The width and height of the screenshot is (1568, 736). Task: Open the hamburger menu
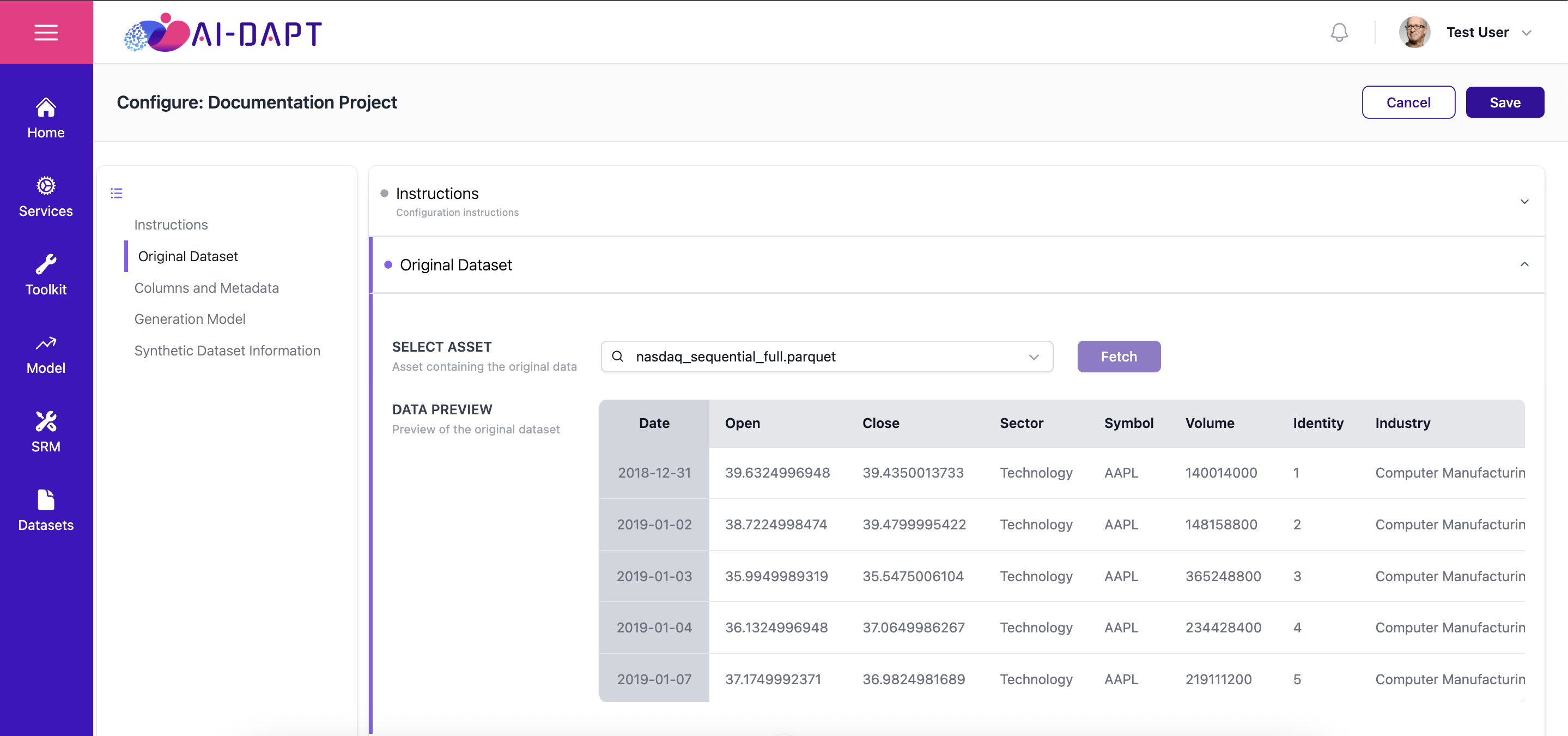[46, 32]
